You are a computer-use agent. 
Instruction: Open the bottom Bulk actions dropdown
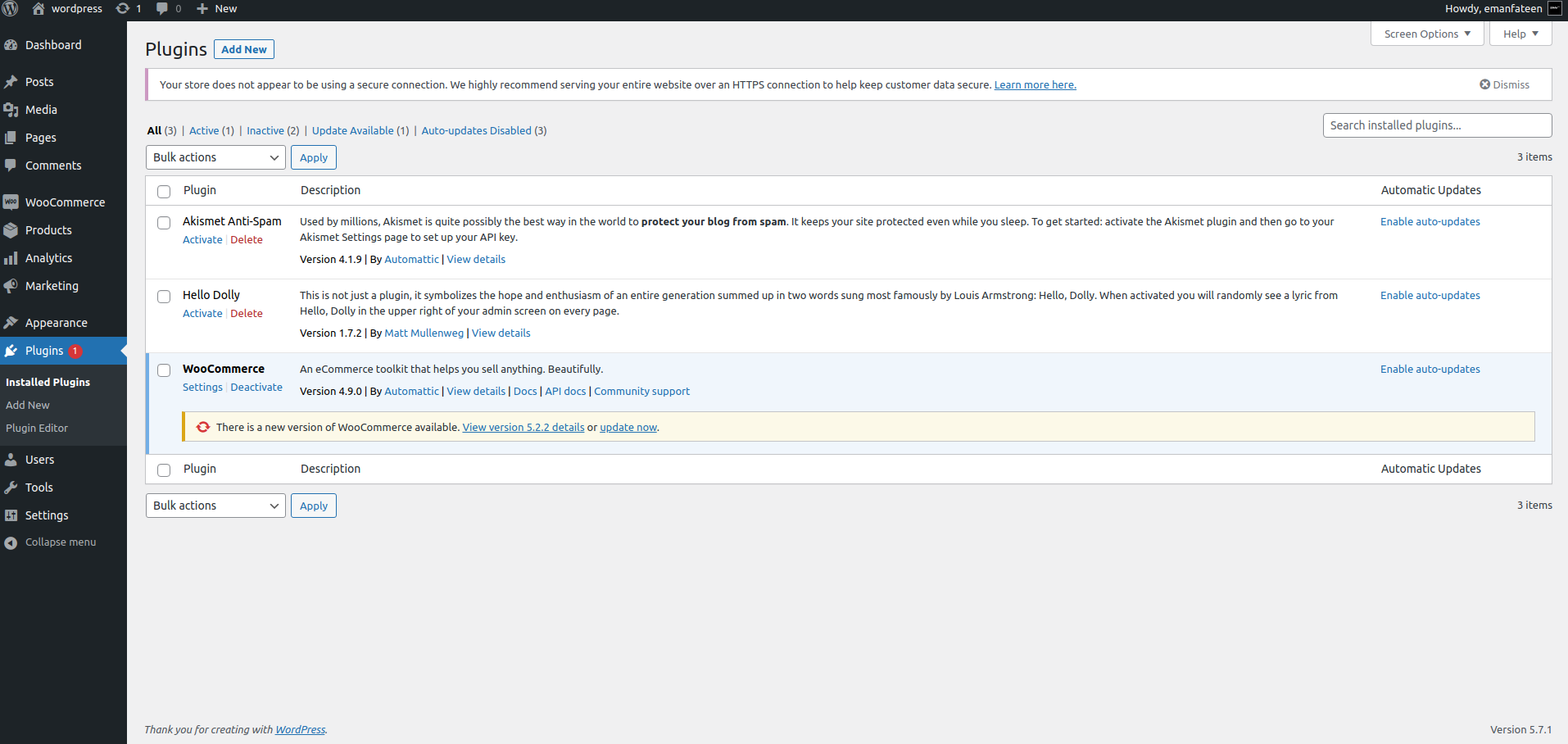[215, 506]
